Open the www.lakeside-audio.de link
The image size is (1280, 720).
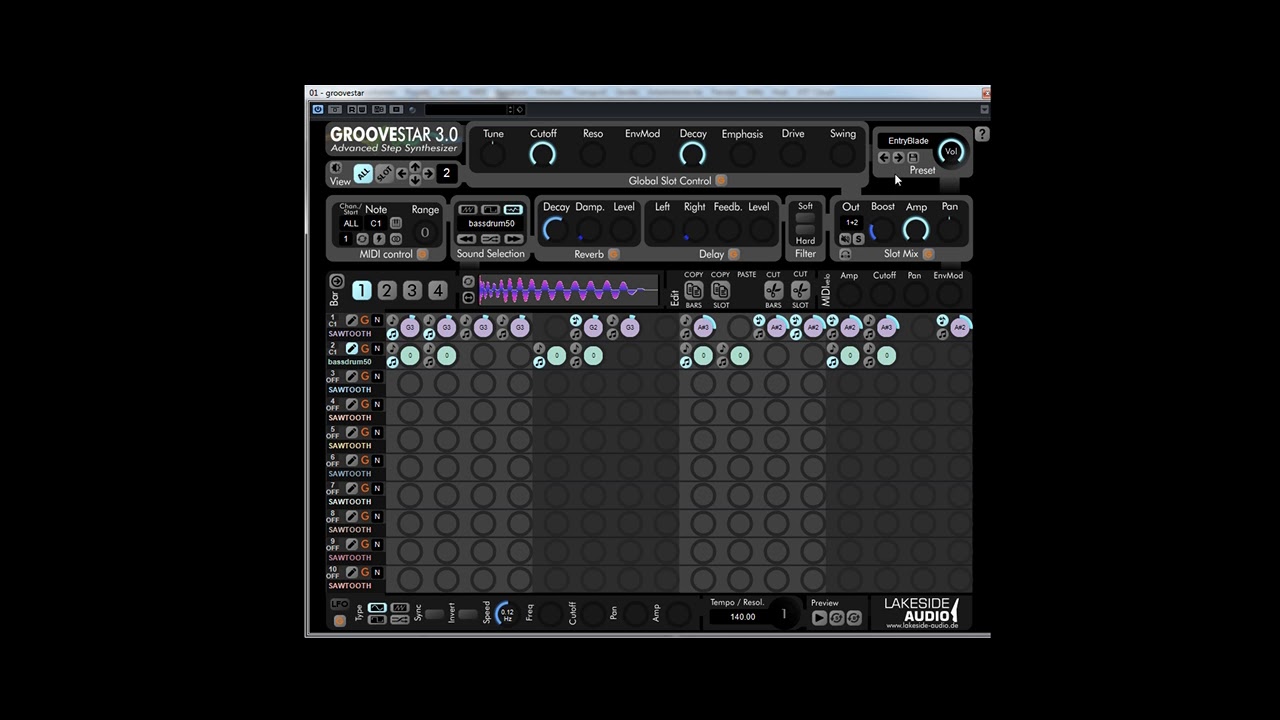click(x=922, y=626)
